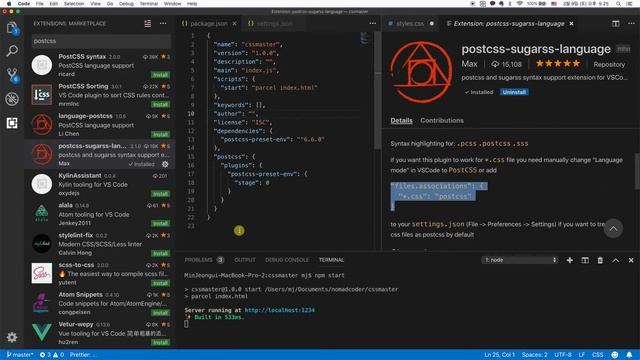Viewport: 640px width, 360px height.
Task: Open the Output panel tab
Action: 244,260
